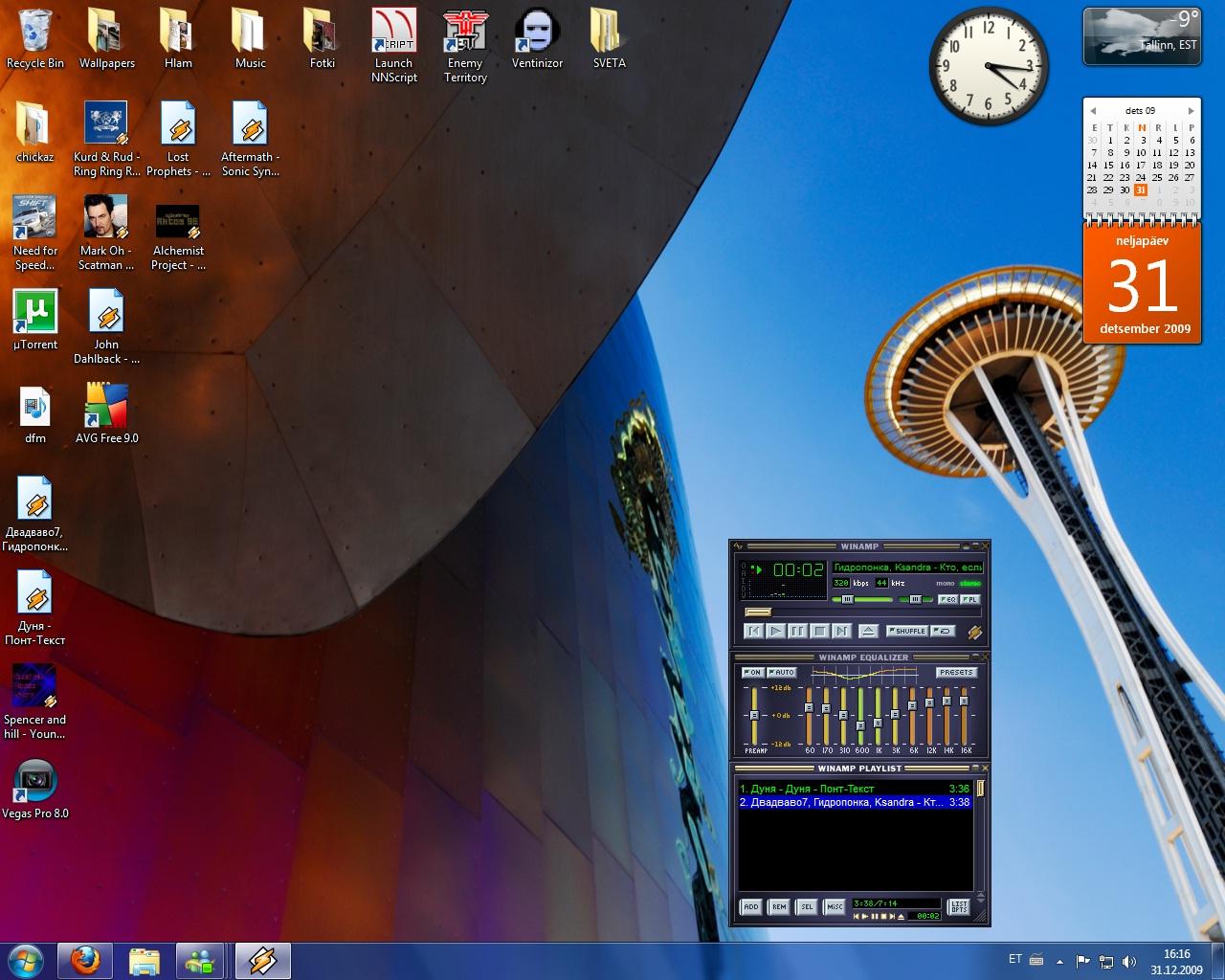Screen dimensions: 1225x980
Task: Click the Launch NNScript shortcut
Action: (394, 46)
